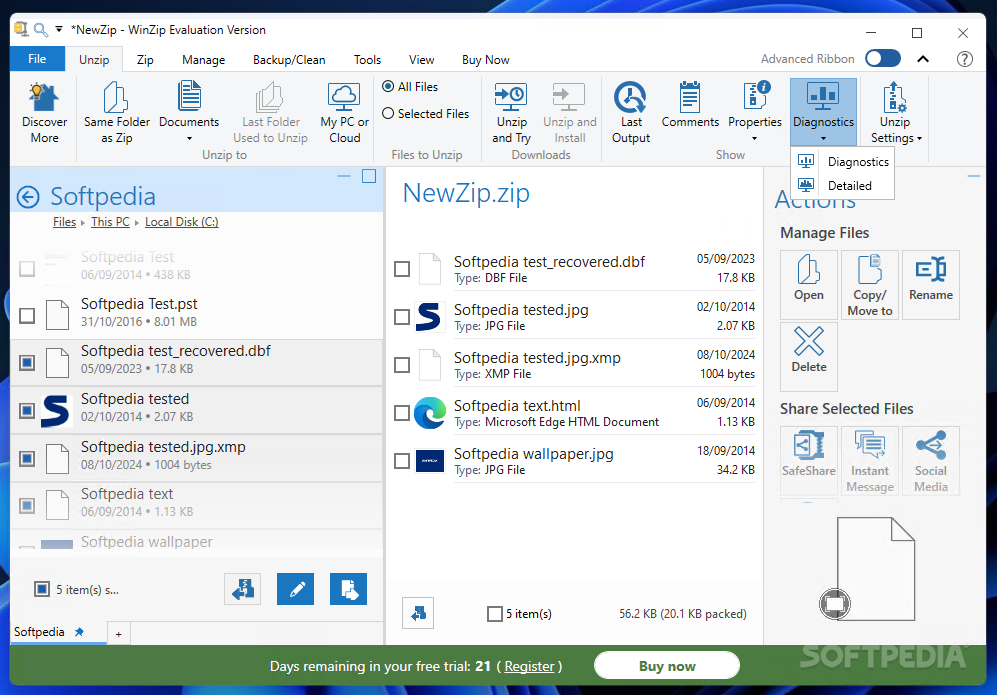Share to Social Media
The image size is (997, 695).
pyautogui.click(x=931, y=460)
